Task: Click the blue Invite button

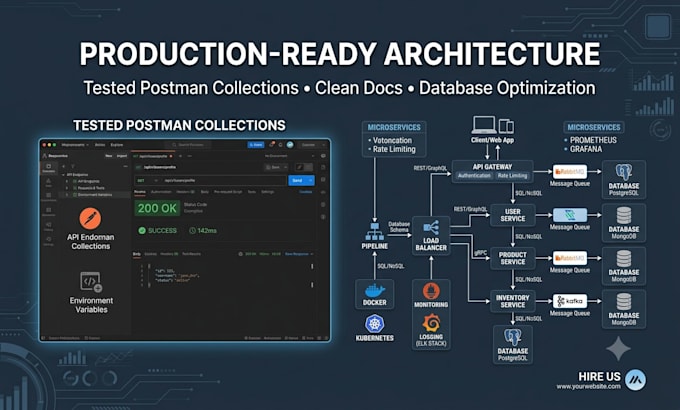Action: [256, 144]
